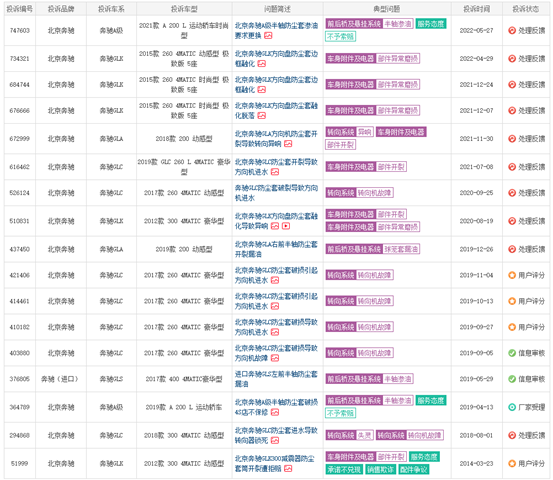Open image icon in complaint 364789 row
Image resolution: width=553 pixels, height=480 pixels.
(275, 412)
